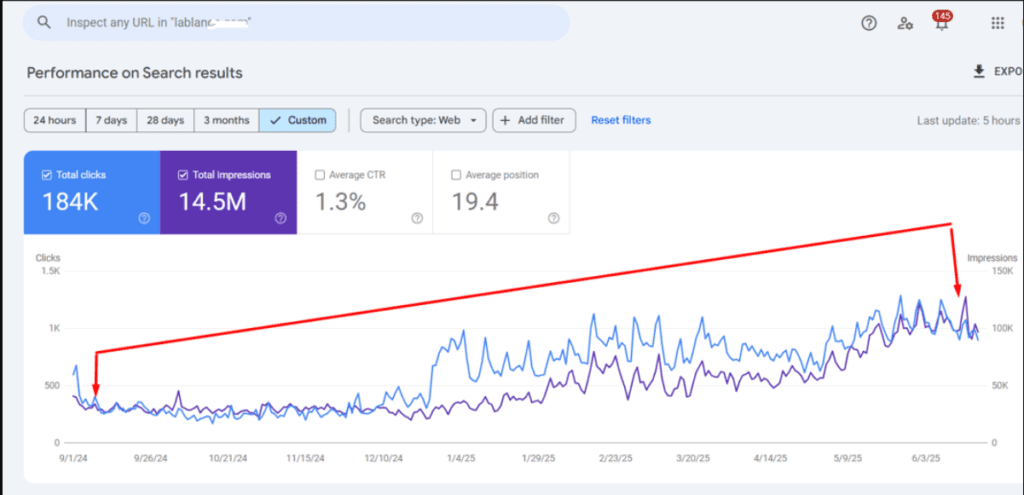Focus the Inspect any URL search field
The width and height of the screenshot is (1024, 495).
(300, 22)
